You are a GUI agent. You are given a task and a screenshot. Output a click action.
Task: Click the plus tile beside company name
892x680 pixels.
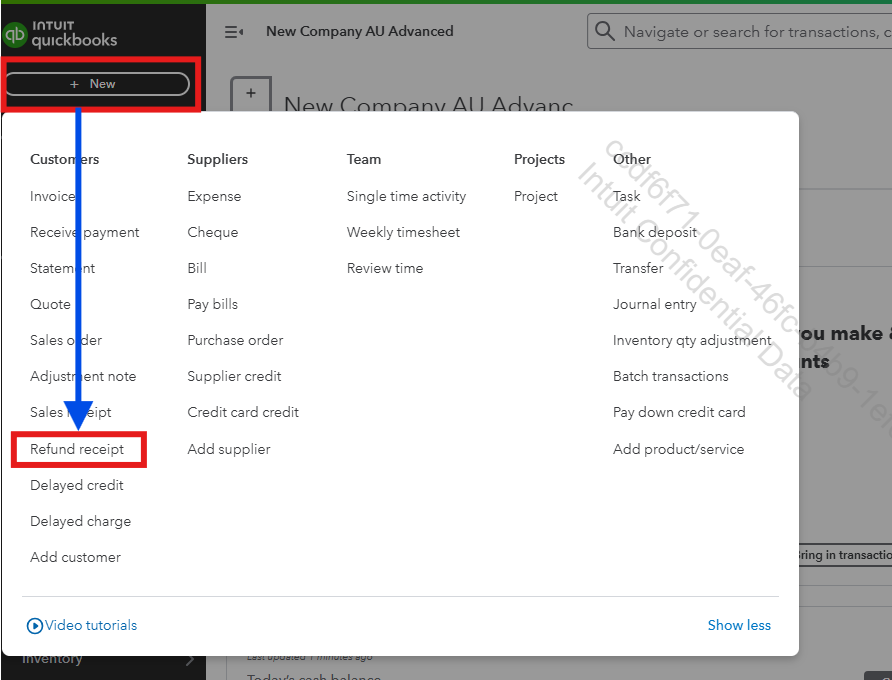(251, 94)
